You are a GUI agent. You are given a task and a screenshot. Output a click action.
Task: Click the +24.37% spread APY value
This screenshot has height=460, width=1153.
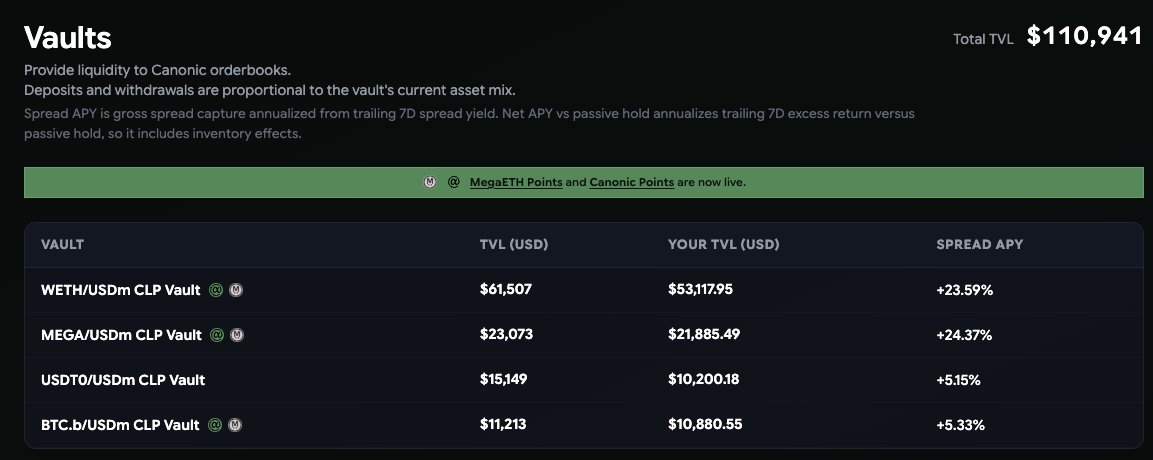click(x=964, y=335)
